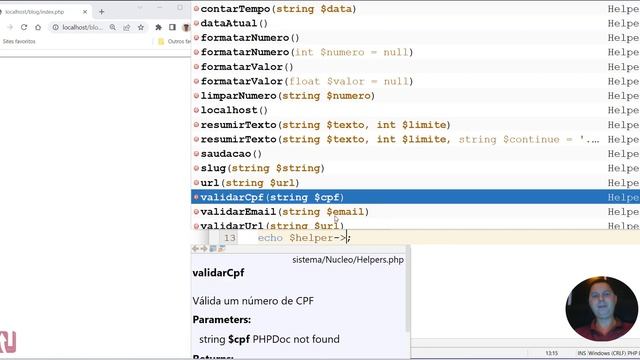Open the browser extensions puzzle icon
This screenshot has width=640, height=360.
pyautogui.click(x=158, y=27)
